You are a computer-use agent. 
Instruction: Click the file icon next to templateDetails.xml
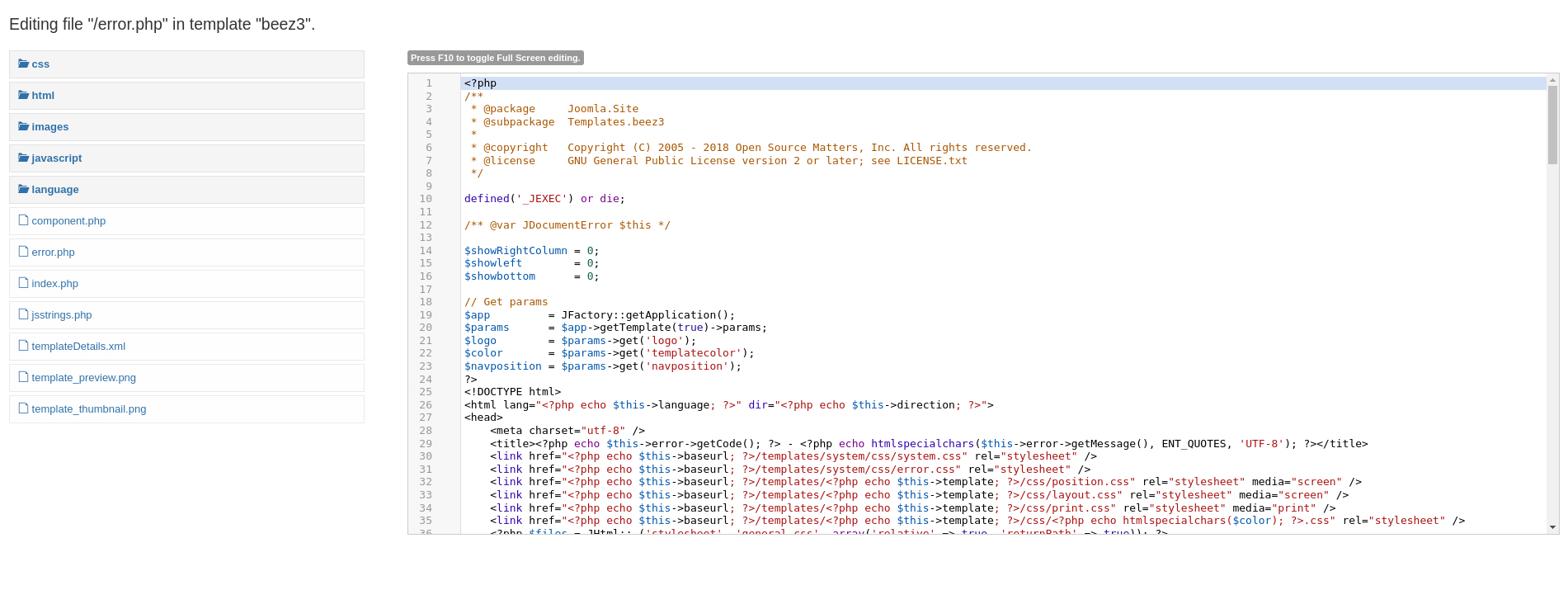click(24, 346)
